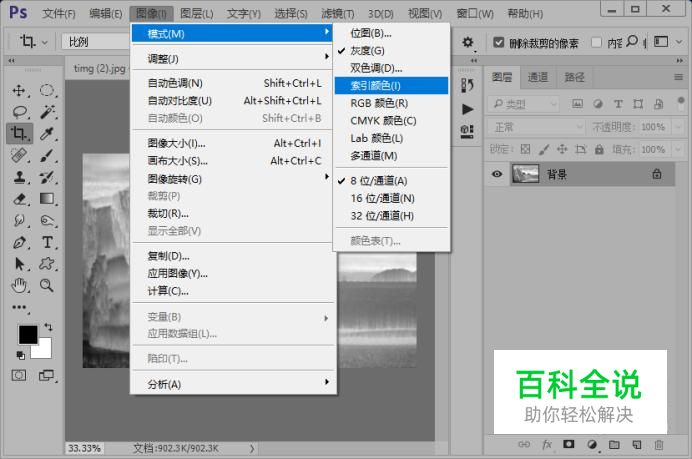Filter layers by pixel layer

[577, 104]
